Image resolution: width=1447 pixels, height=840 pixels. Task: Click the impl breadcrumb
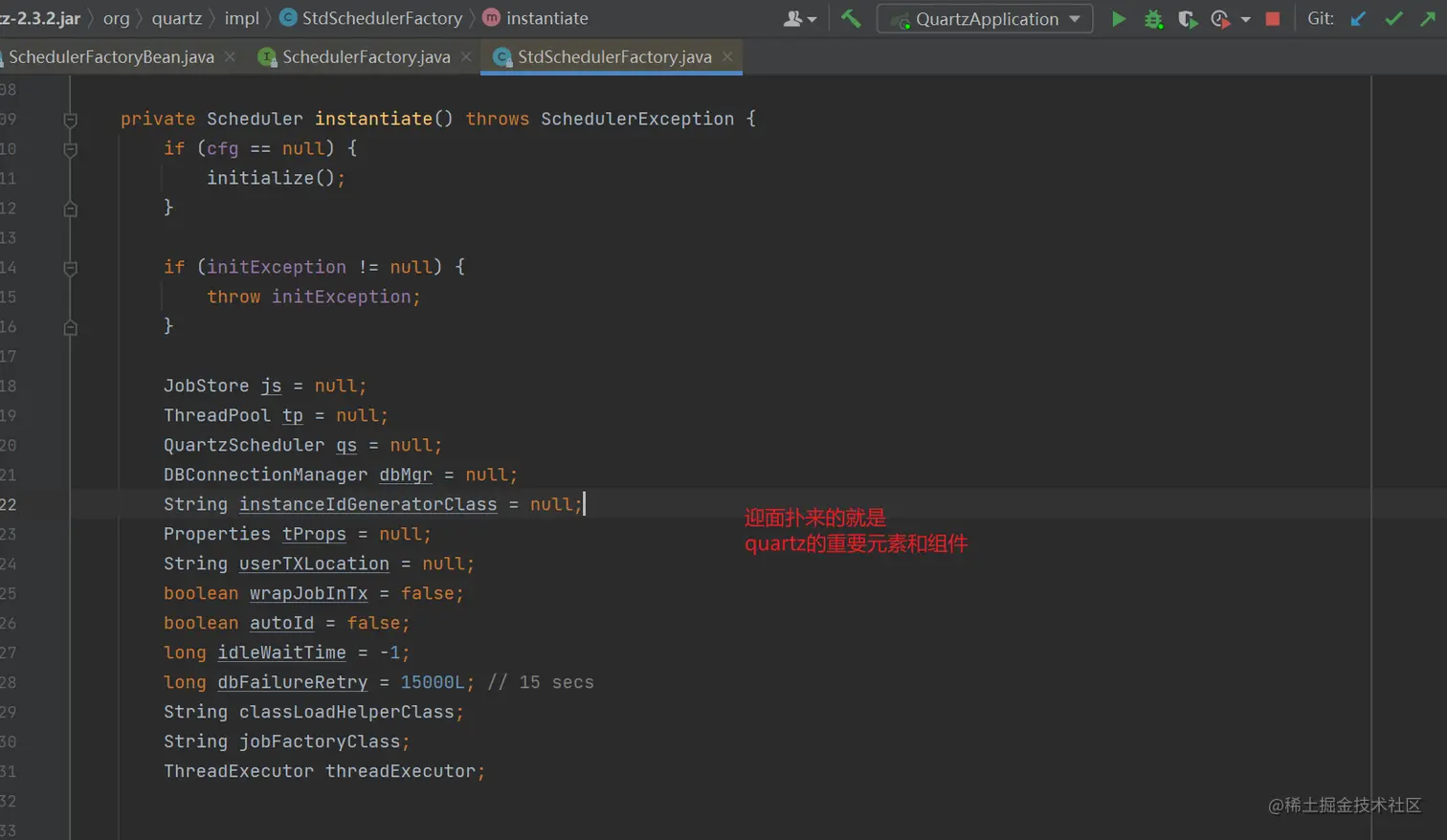pyautogui.click(x=241, y=18)
